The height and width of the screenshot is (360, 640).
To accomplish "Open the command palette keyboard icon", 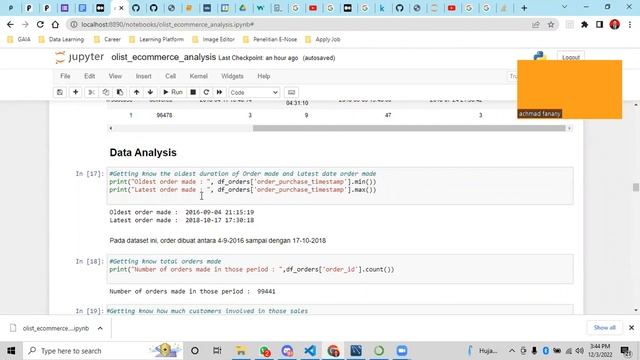I will click(x=291, y=92).
